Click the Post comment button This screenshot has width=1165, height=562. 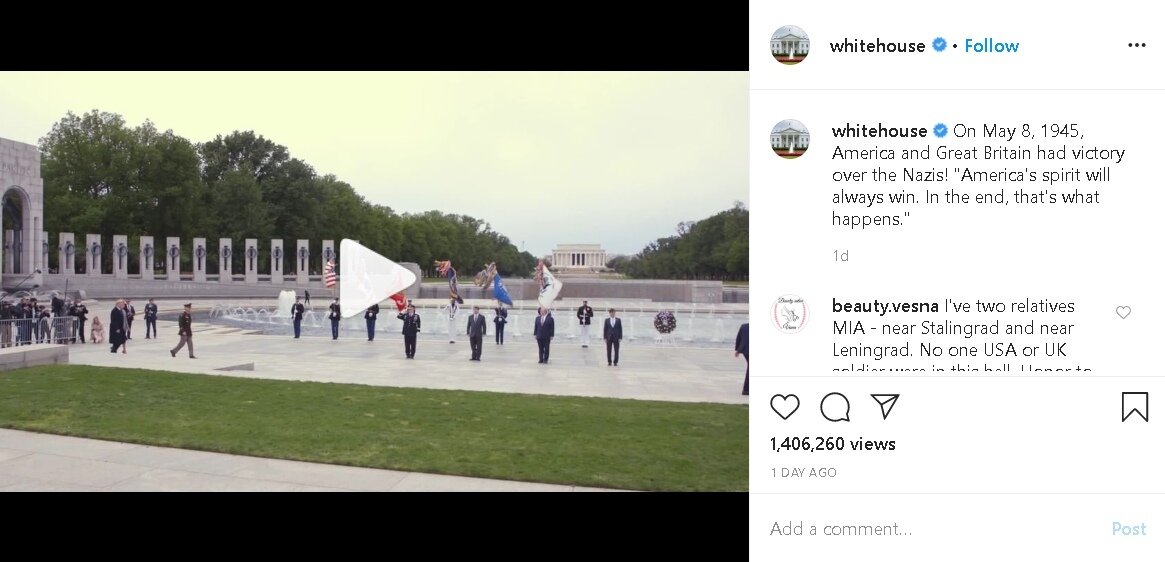pyautogui.click(x=1129, y=529)
